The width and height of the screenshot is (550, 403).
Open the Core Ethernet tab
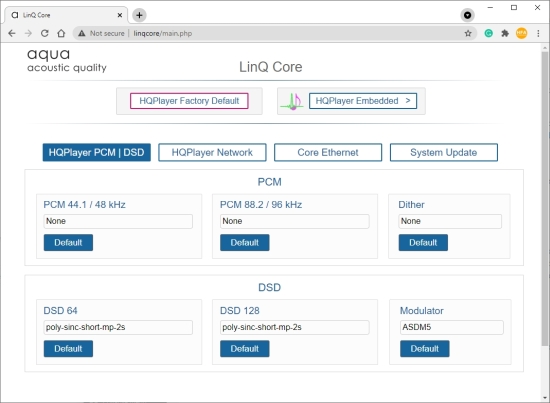[x=328, y=152]
